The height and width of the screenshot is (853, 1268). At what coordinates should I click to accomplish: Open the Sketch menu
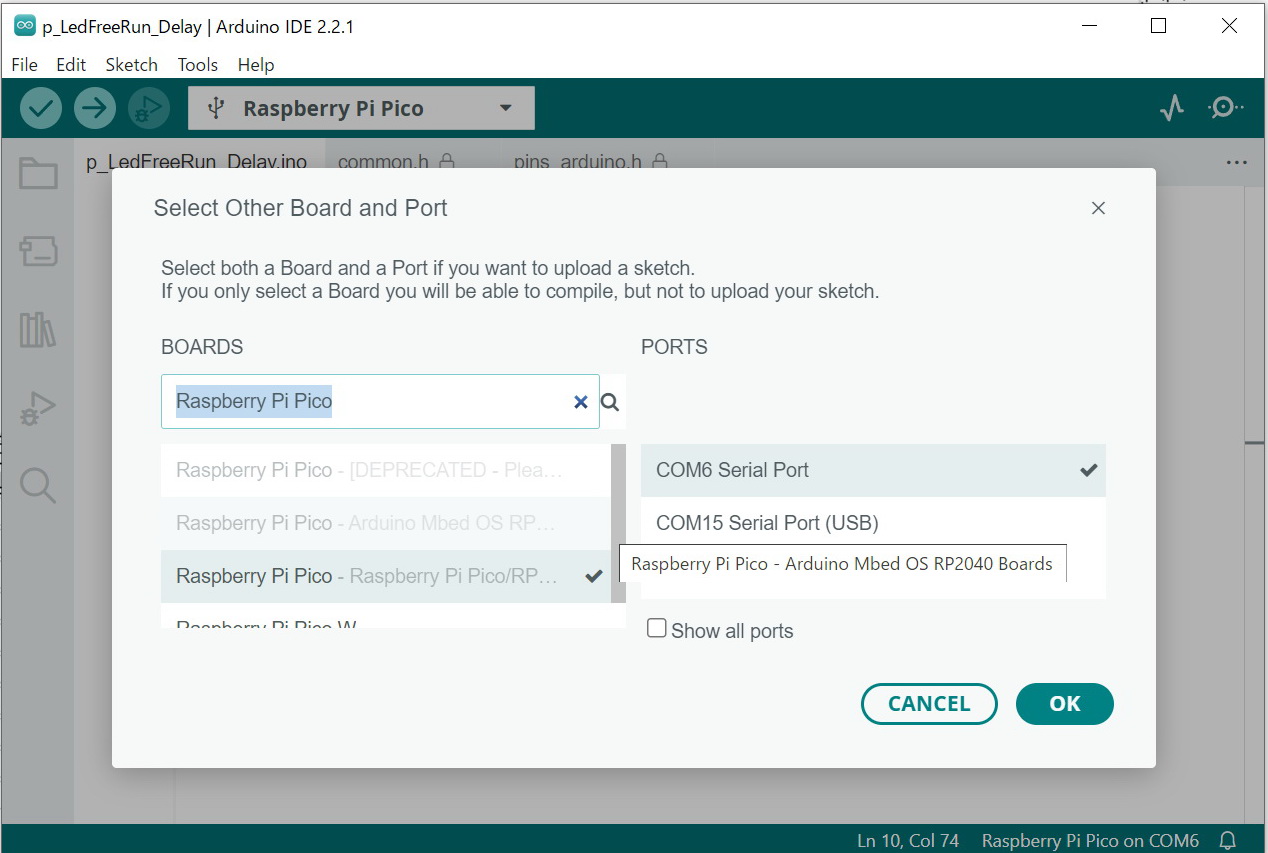coord(131,65)
